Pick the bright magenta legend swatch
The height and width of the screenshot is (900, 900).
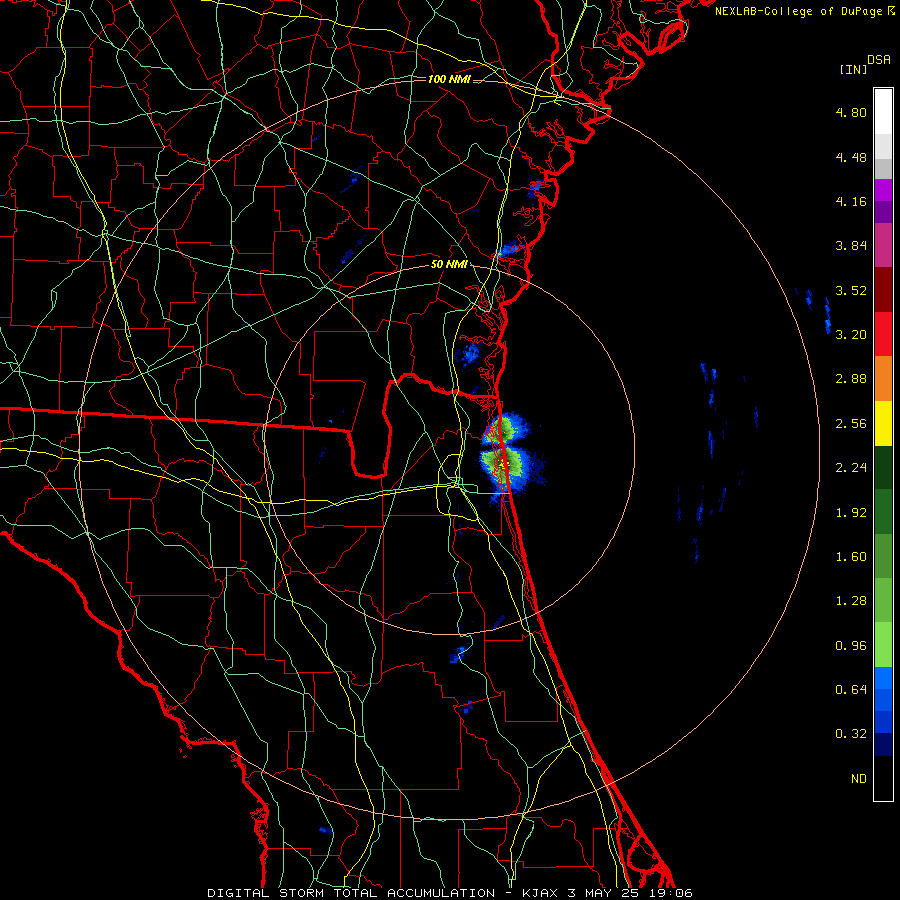883,190
